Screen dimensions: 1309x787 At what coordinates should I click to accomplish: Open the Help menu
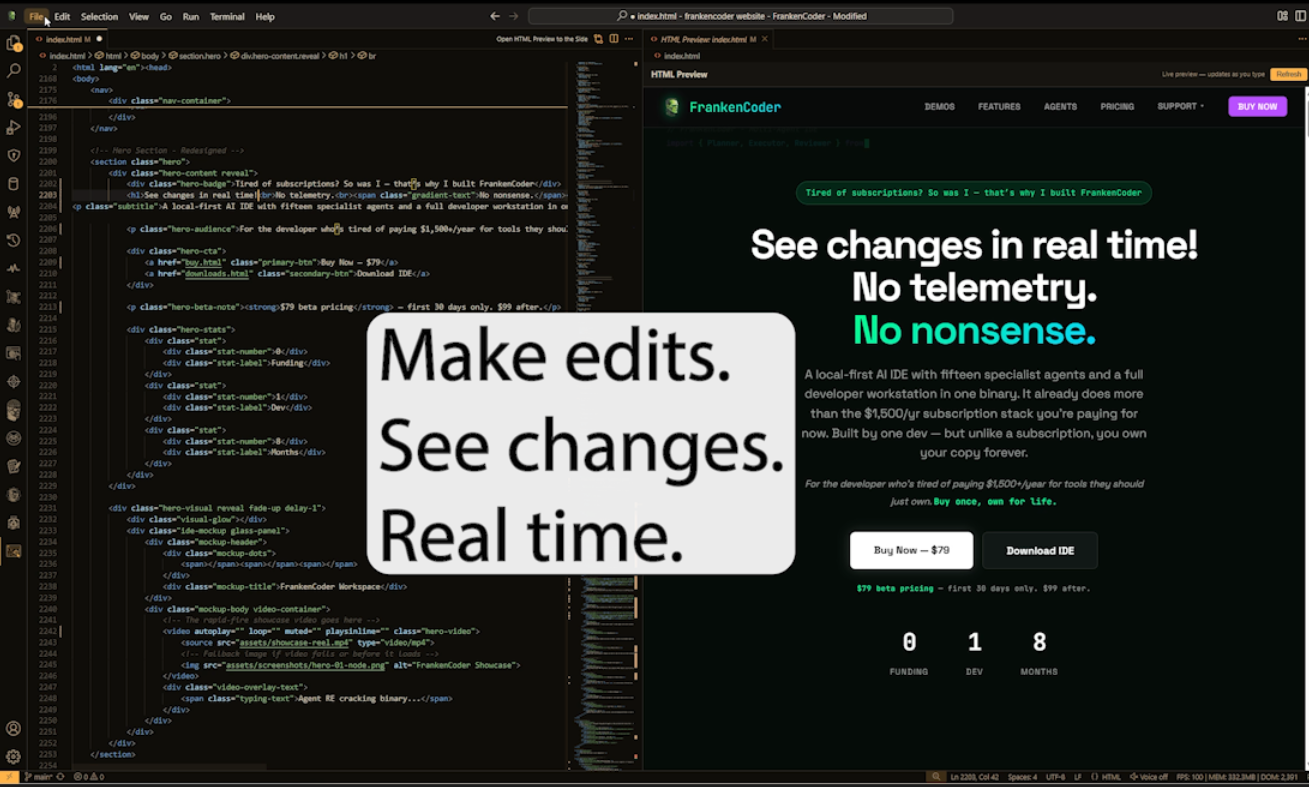tap(265, 17)
